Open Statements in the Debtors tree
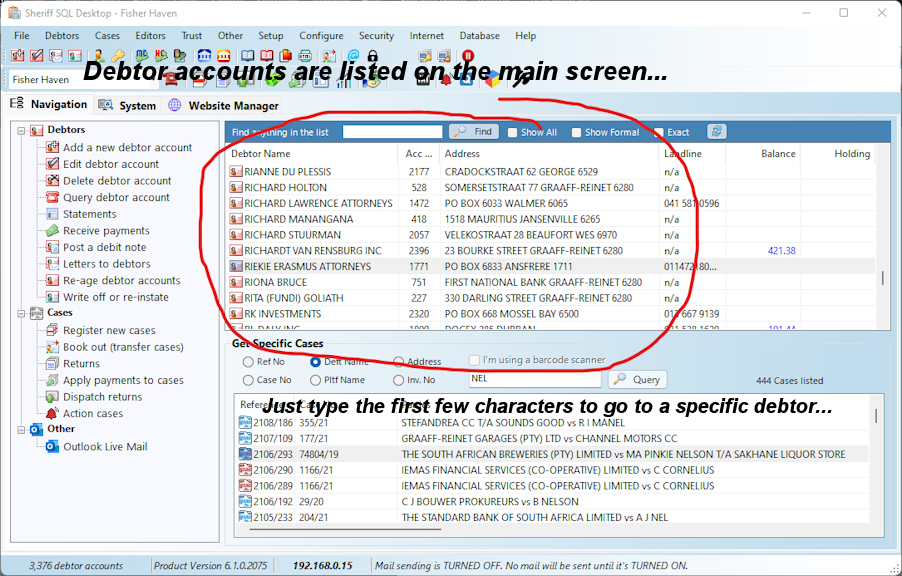Image resolution: width=902 pixels, height=576 pixels. pyautogui.click(x=89, y=214)
